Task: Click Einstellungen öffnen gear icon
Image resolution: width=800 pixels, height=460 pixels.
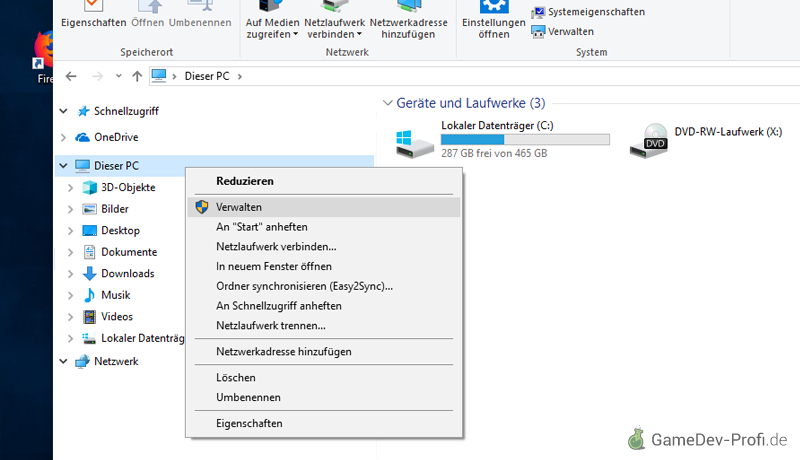Action: (x=493, y=6)
